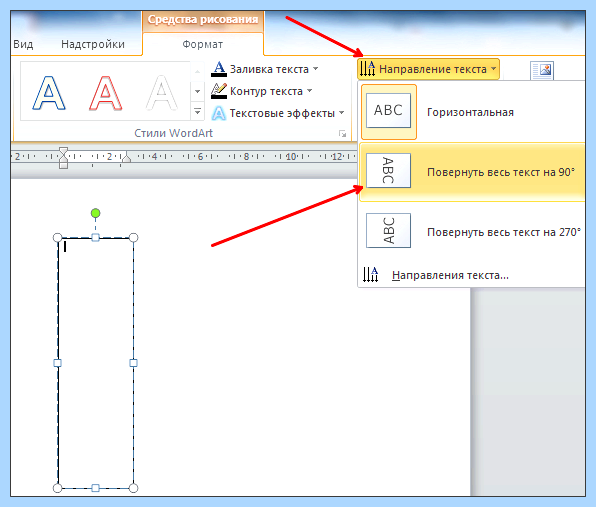
Task: Click inside the text box
Action: point(95,363)
